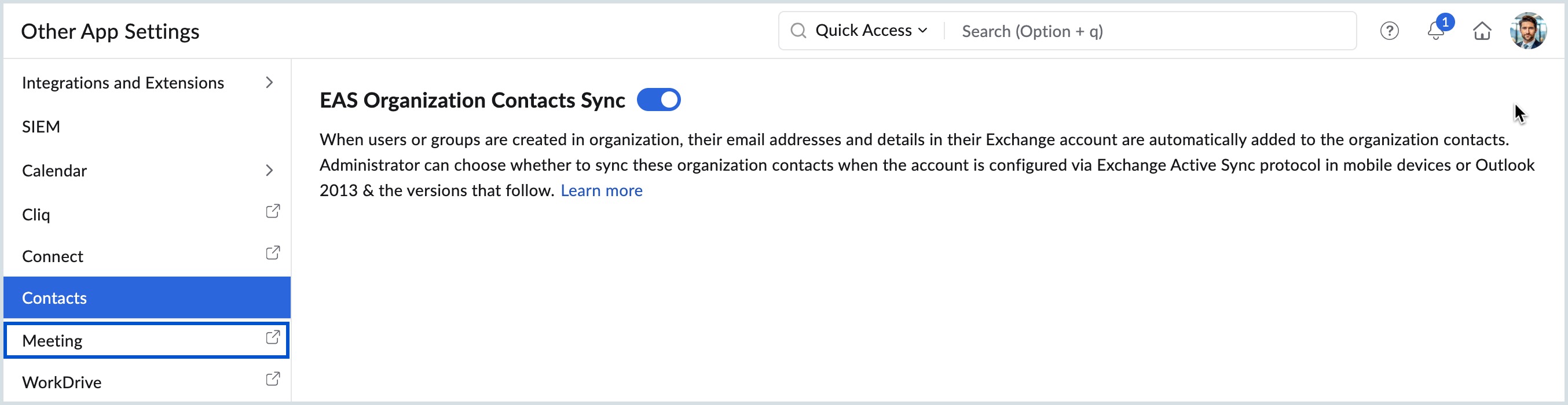The width and height of the screenshot is (1568, 405).
Task: Expand the Calendar submenu arrow
Action: 269,171
